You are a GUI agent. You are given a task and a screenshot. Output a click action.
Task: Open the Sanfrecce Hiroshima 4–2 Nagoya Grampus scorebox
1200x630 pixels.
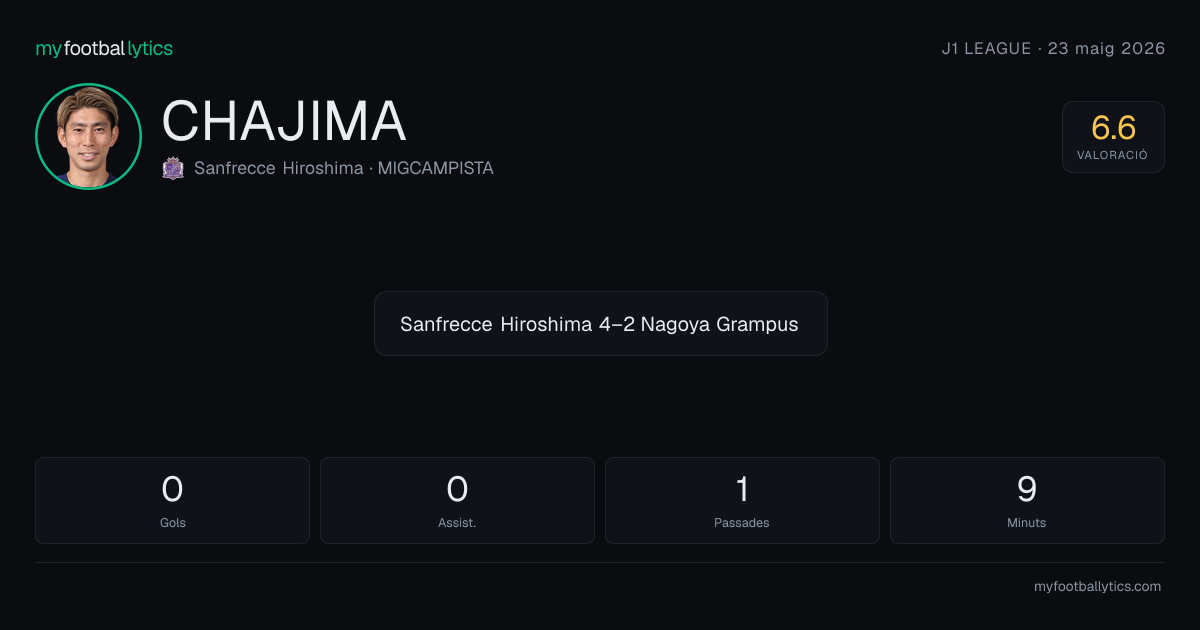(x=600, y=324)
